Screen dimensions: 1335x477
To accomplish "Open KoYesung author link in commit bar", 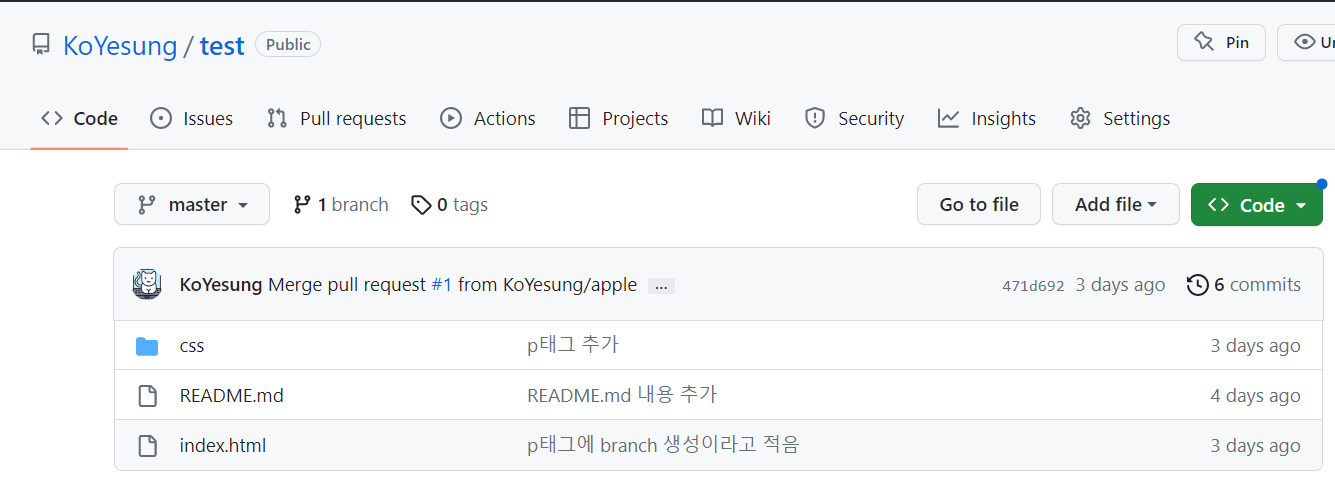I will [221, 285].
